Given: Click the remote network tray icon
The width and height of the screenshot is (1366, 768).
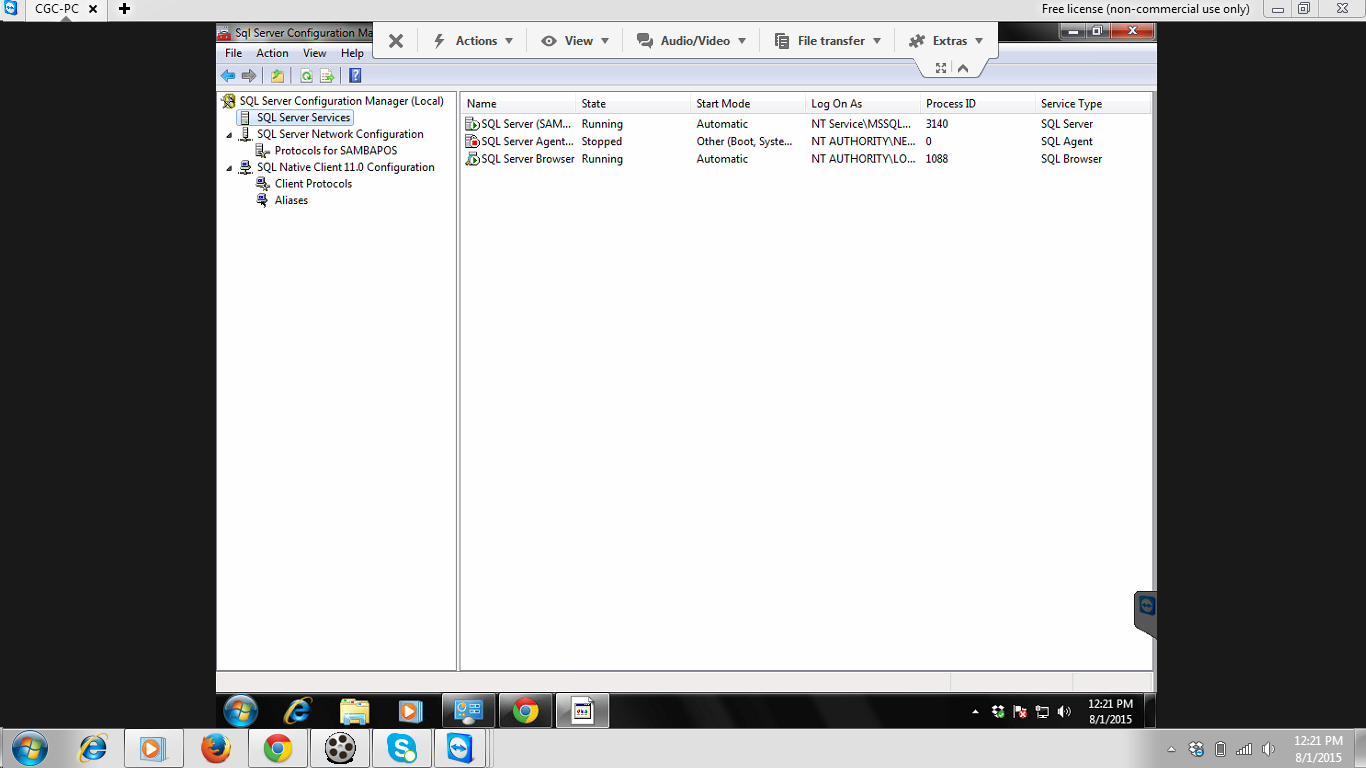Looking at the screenshot, I should [1042, 712].
